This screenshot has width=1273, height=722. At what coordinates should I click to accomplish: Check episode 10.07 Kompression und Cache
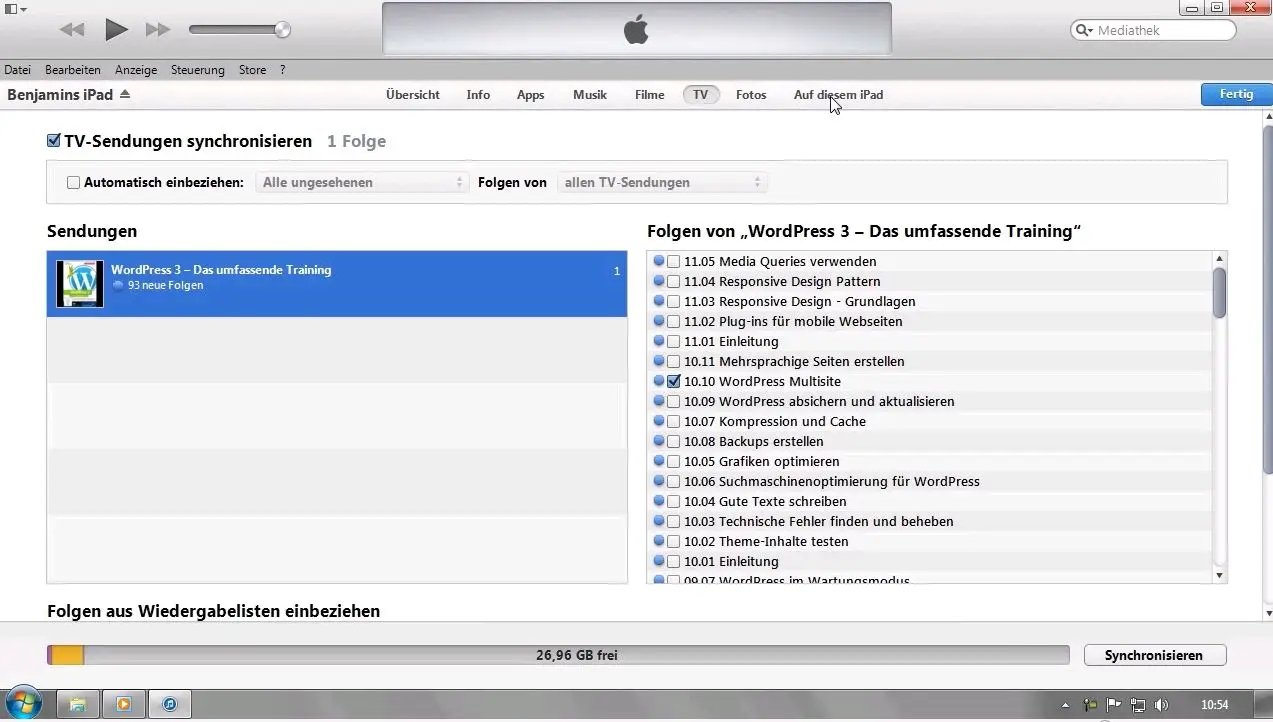pos(673,422)
